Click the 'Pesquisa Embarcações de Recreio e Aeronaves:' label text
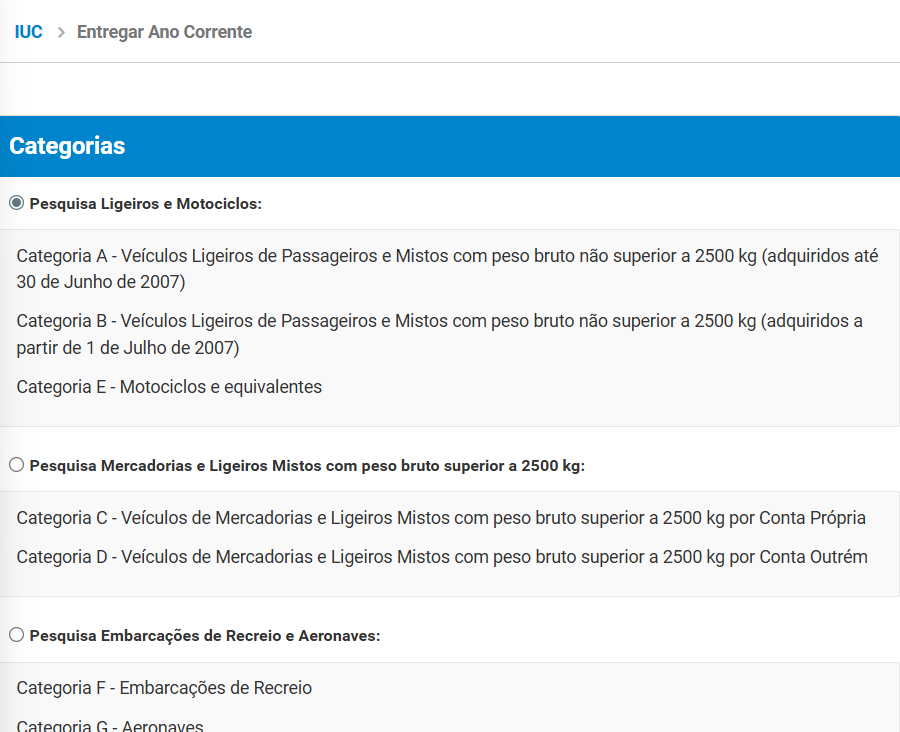 click(x=205, y=636)
